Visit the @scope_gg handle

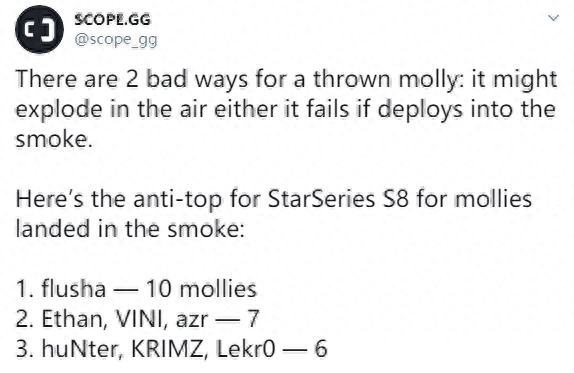pyautogui.click(x=116, y=40)
